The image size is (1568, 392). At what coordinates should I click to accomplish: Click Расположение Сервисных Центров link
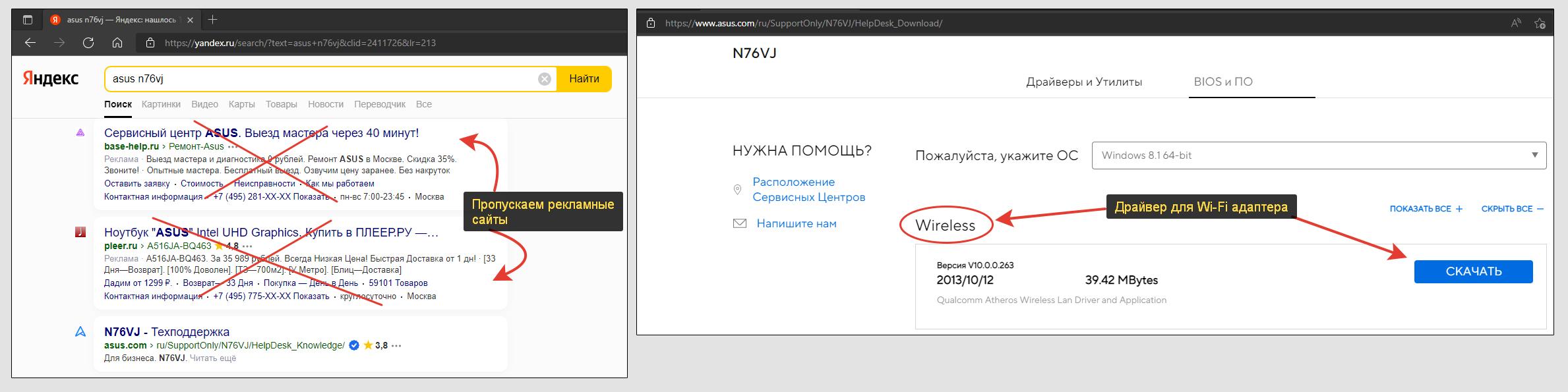(x=808, y=190)
